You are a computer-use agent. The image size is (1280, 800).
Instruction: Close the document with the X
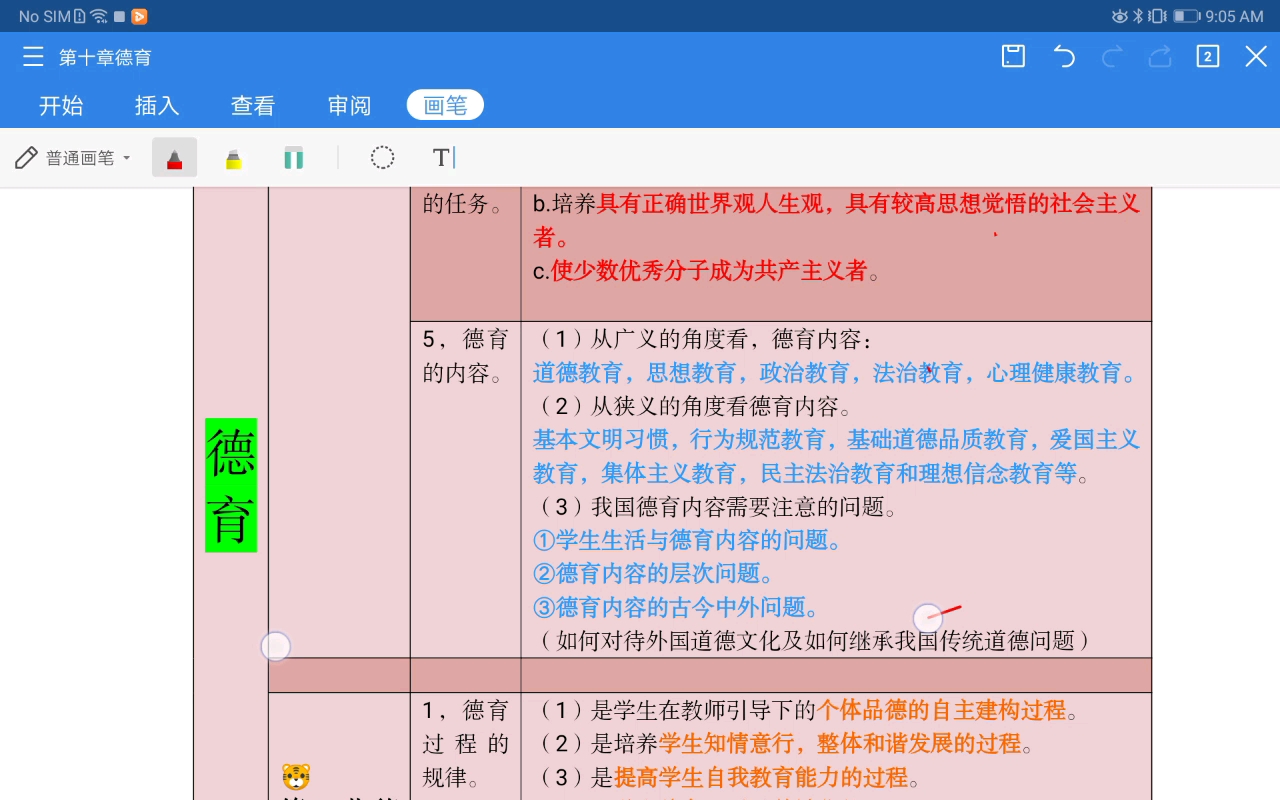click(x=1256, y=57)
